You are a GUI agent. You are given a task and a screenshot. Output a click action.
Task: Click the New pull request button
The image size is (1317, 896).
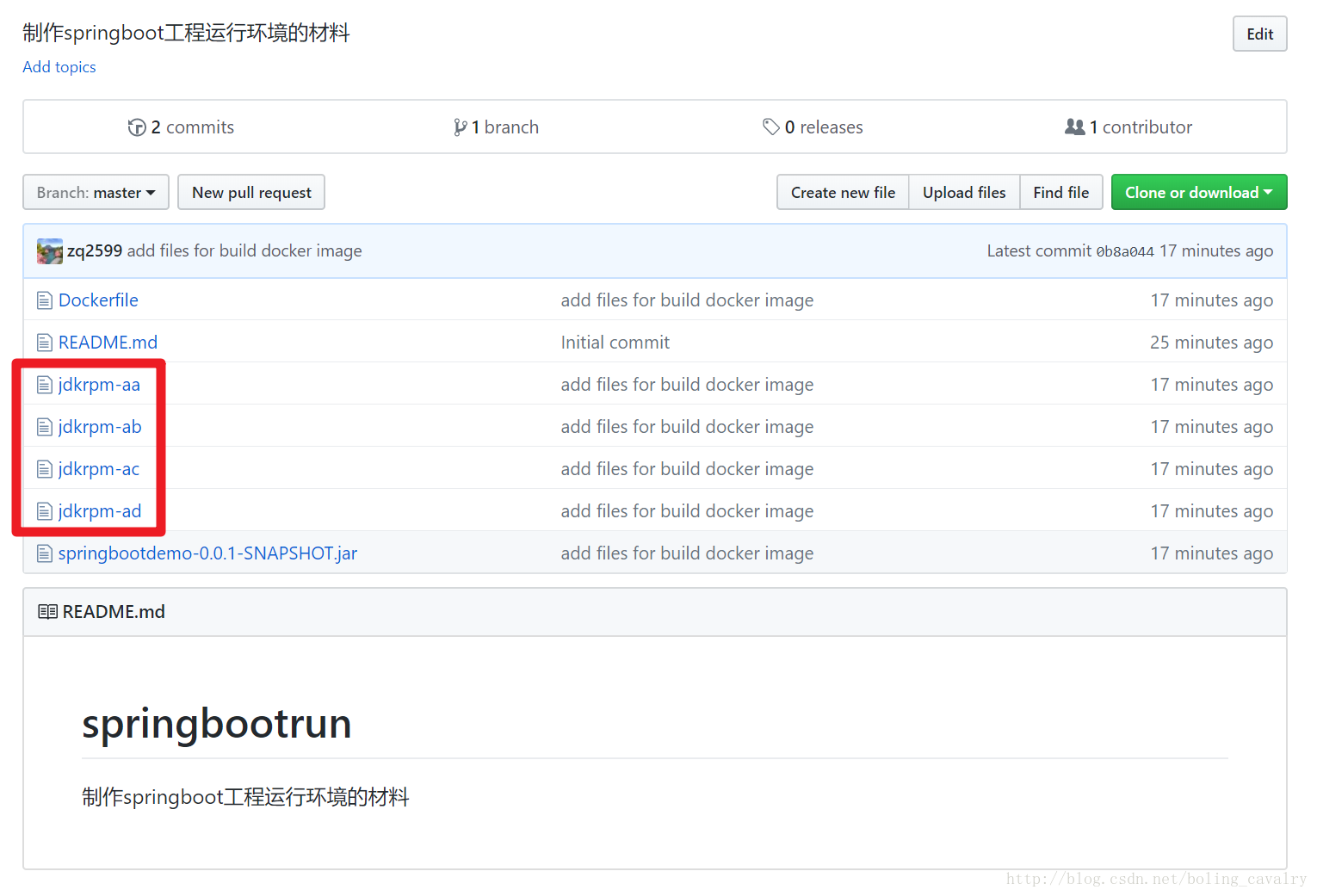251,192
